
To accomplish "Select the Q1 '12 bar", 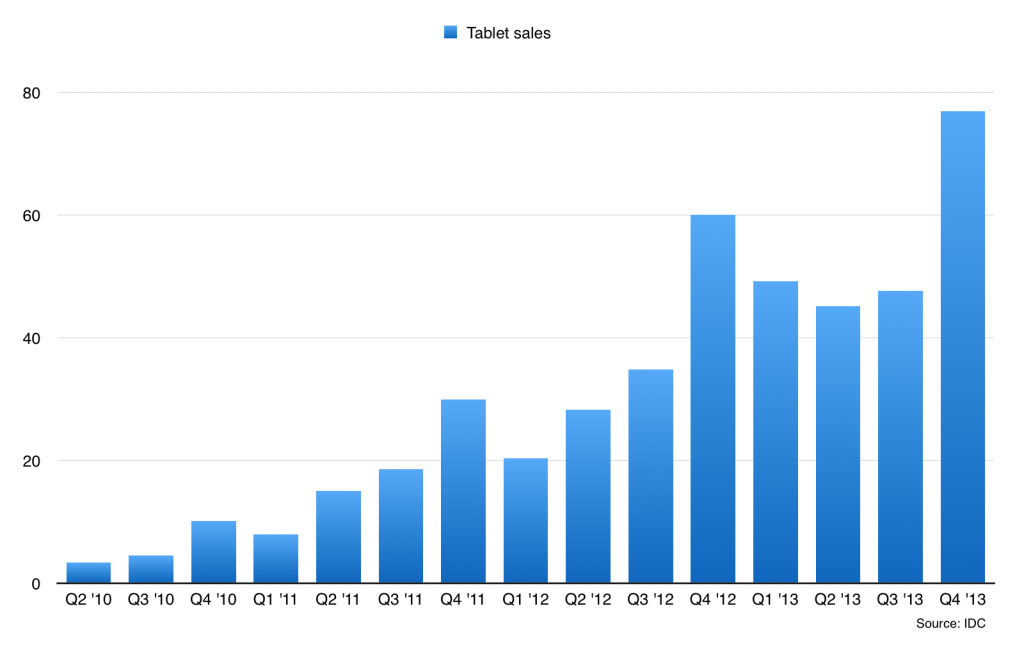I will 526,521.
